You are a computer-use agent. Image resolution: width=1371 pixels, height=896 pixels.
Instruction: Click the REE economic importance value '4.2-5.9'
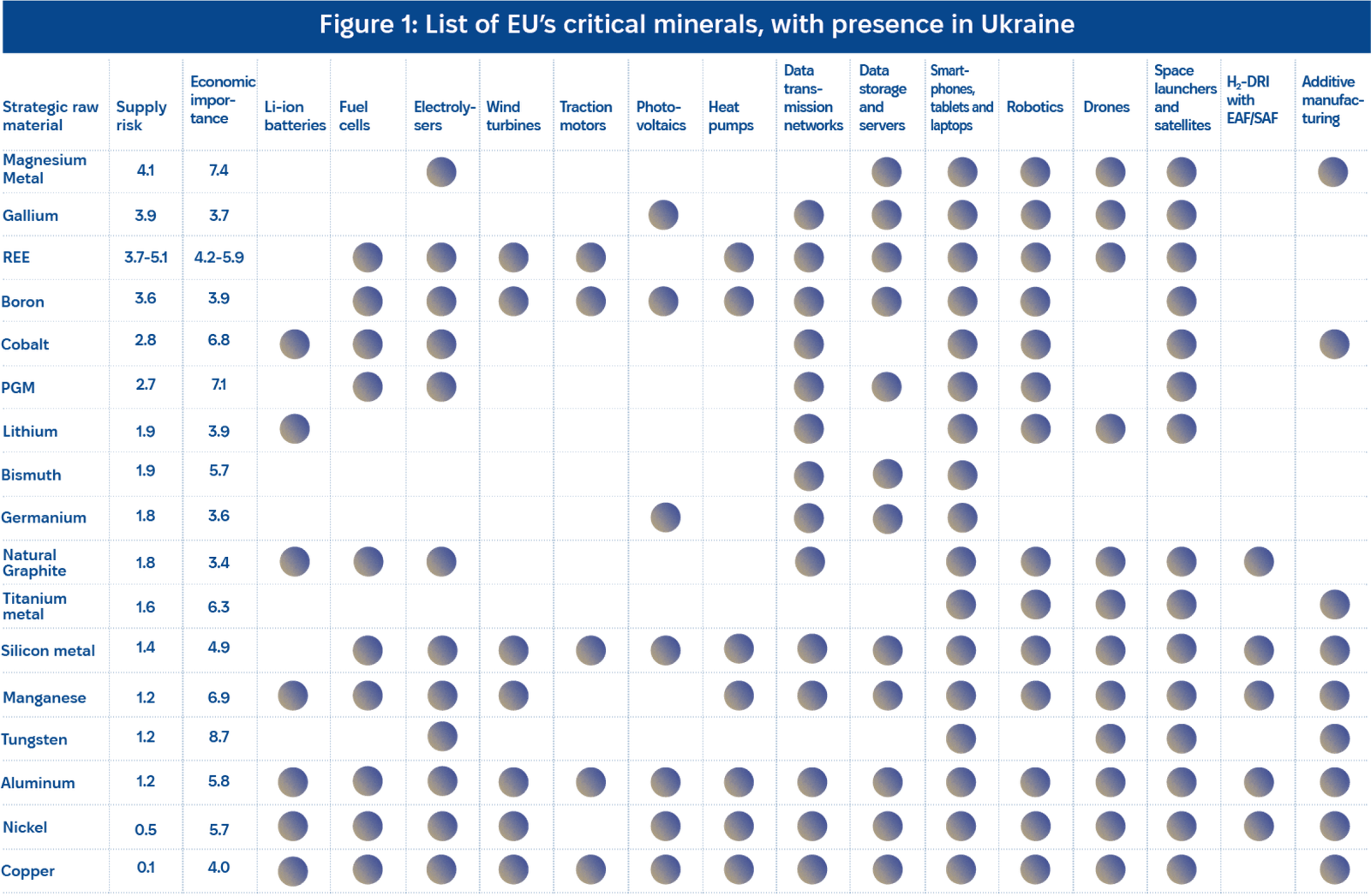click(x=219, y=257)
